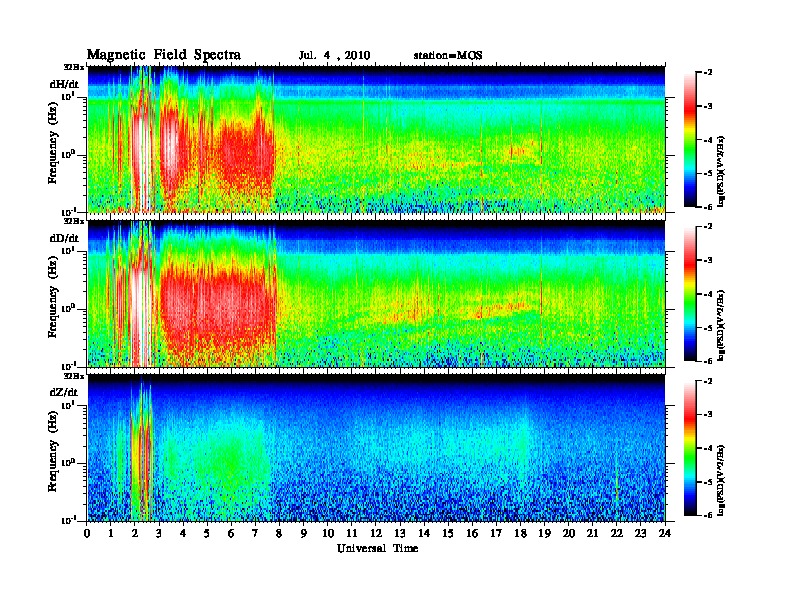Click the dD/dt color scale bar
792x612 pixels.
[690, 294]
